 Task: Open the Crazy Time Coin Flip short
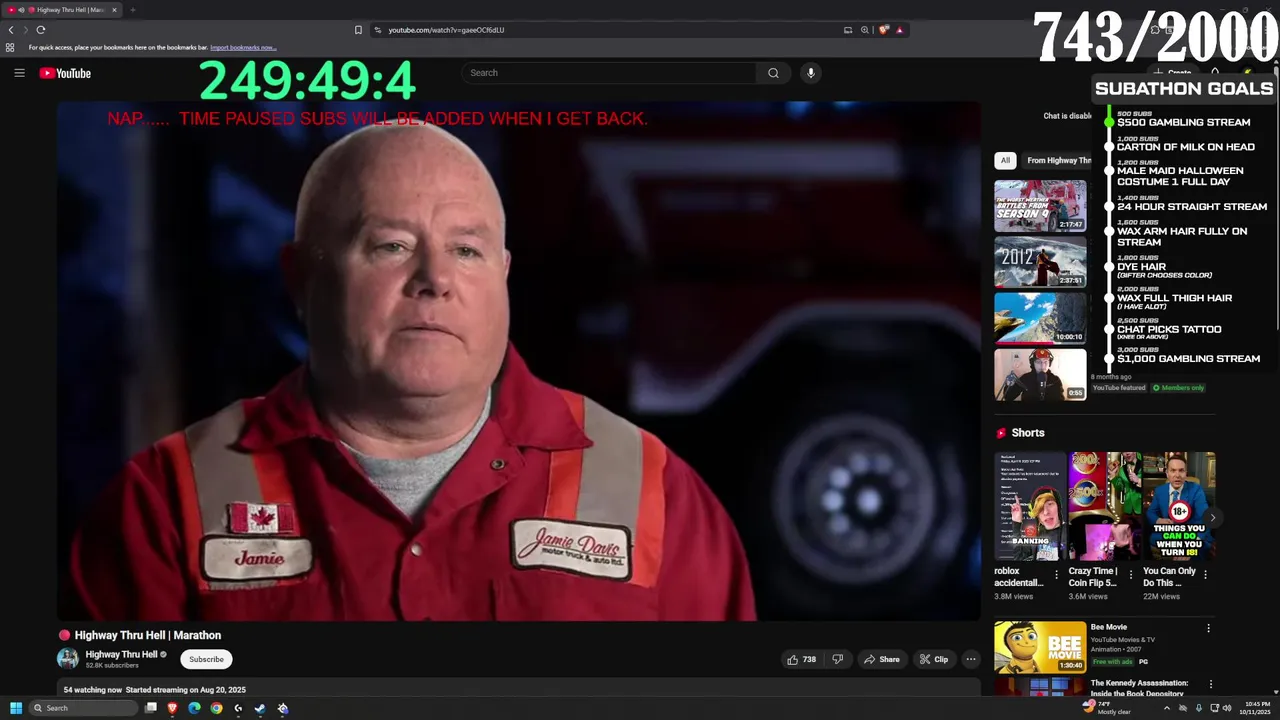click(x=1104, y=506)
